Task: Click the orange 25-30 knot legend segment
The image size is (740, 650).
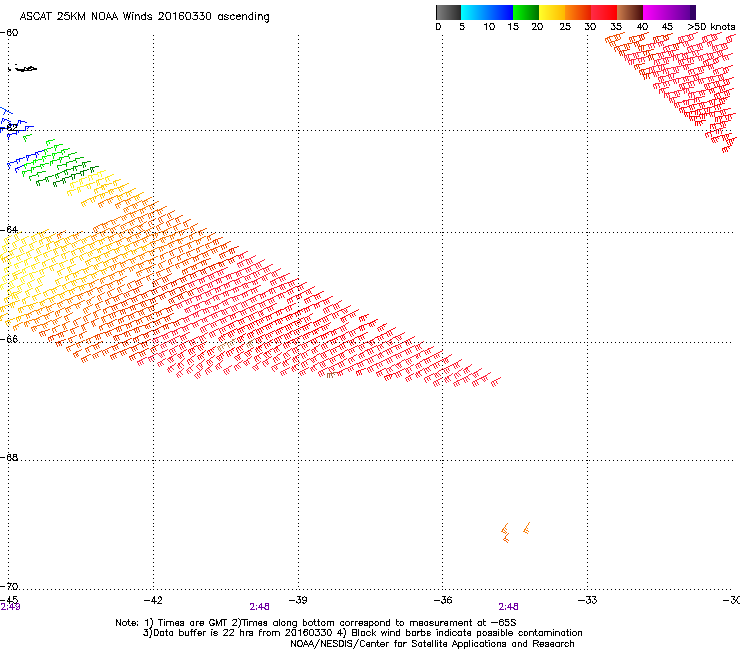Action: [x=578, y=12]
